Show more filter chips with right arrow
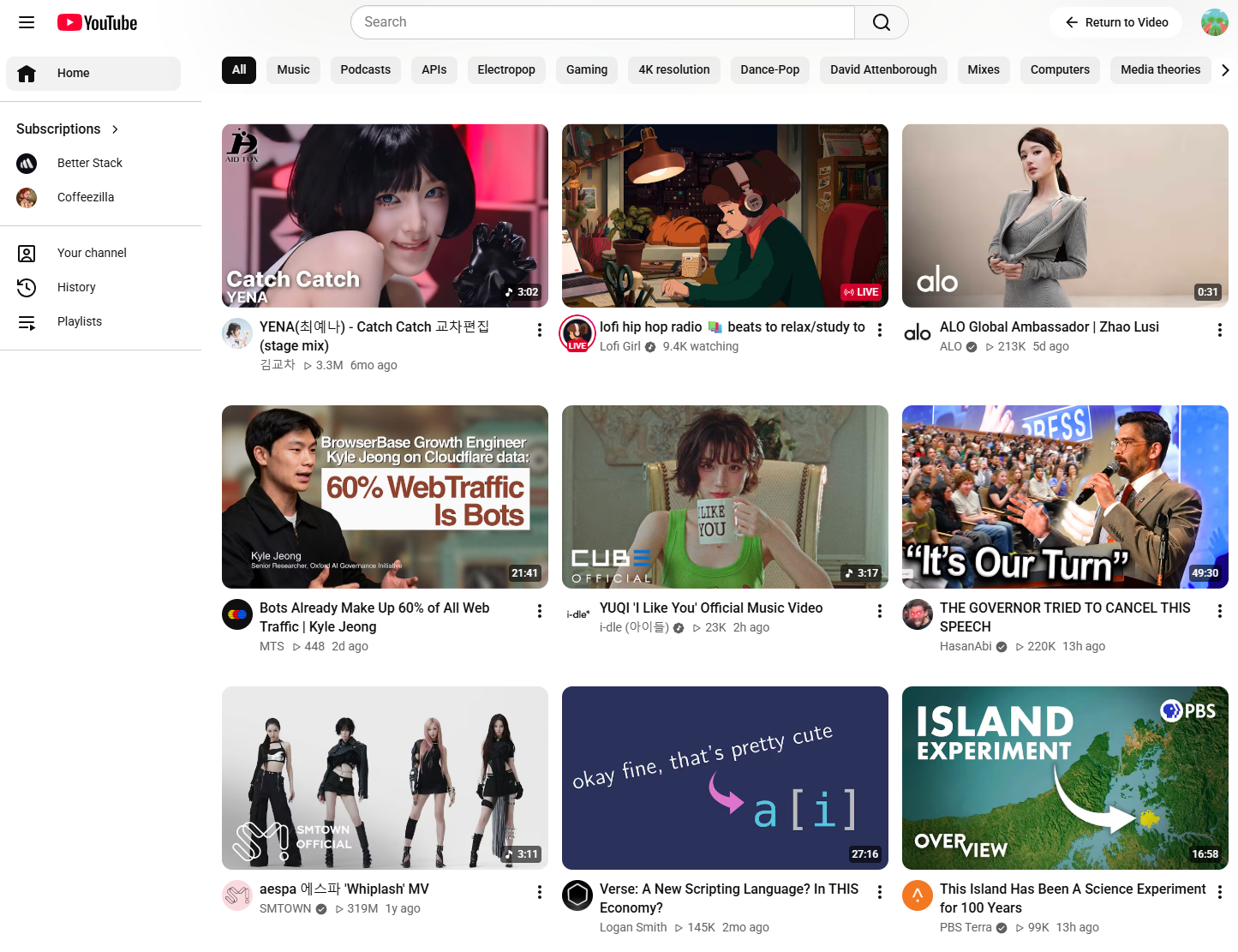Viewport: 1238px width, 952px height. (x=1225, y=70)
